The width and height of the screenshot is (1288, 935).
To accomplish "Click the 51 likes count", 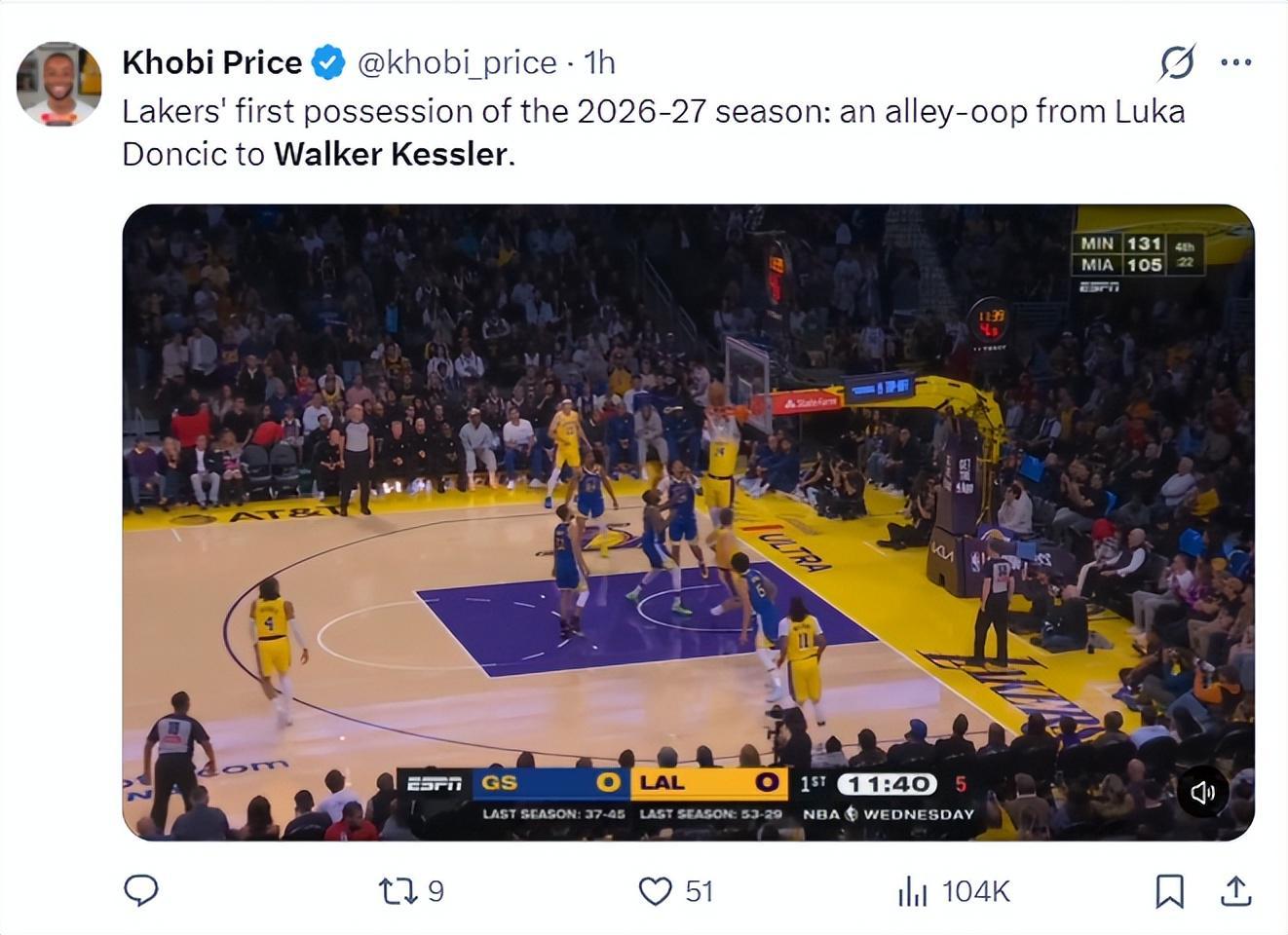I will pos(699,891).
